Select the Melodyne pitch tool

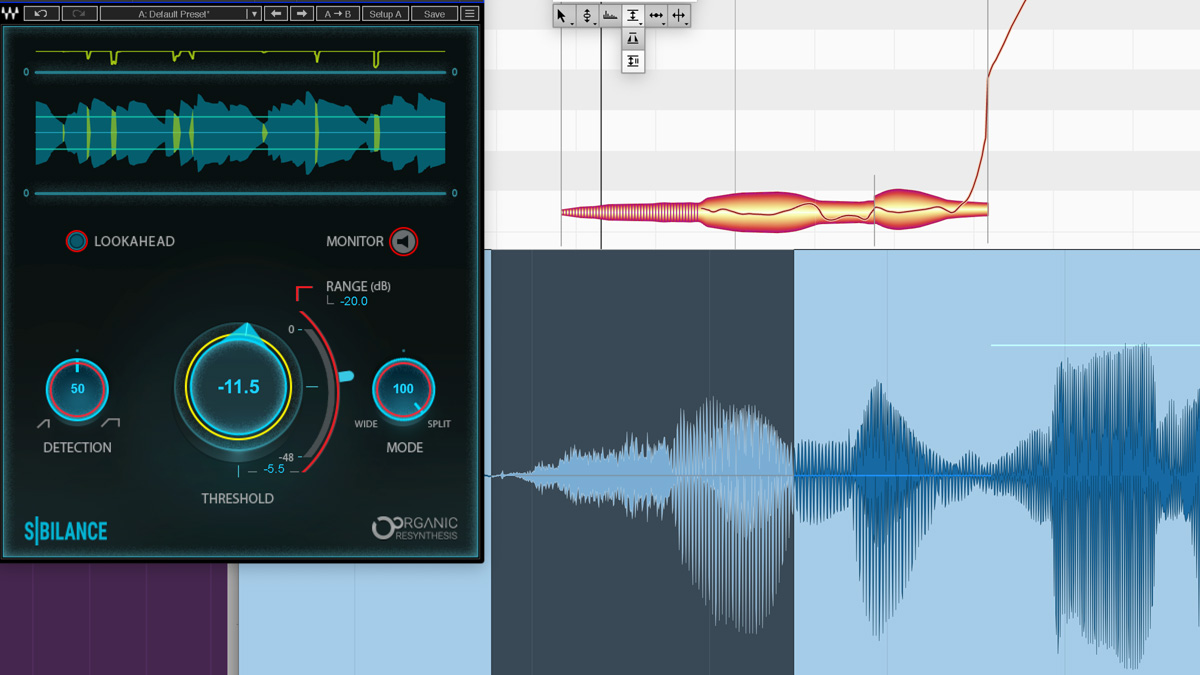point(587,15)
